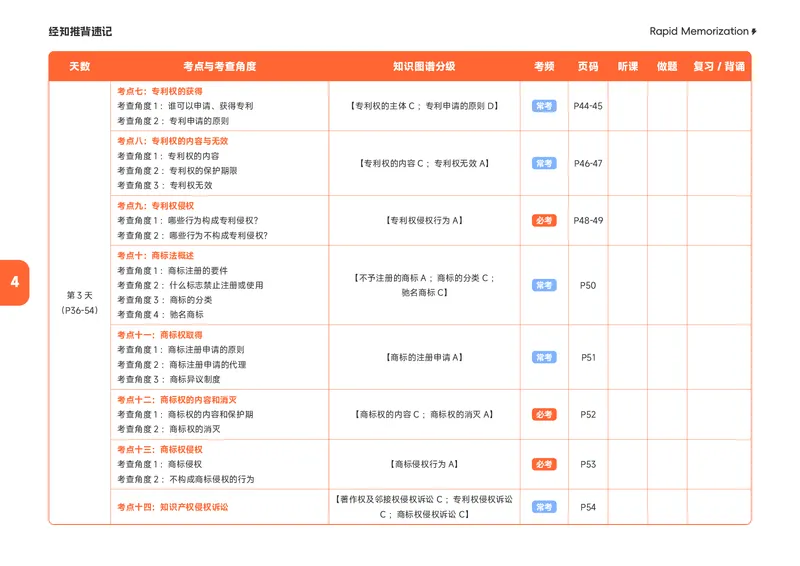Click the 必考 badge in the P52 row
The width and height of the screenshot is (800, 566).
point(544,414)
